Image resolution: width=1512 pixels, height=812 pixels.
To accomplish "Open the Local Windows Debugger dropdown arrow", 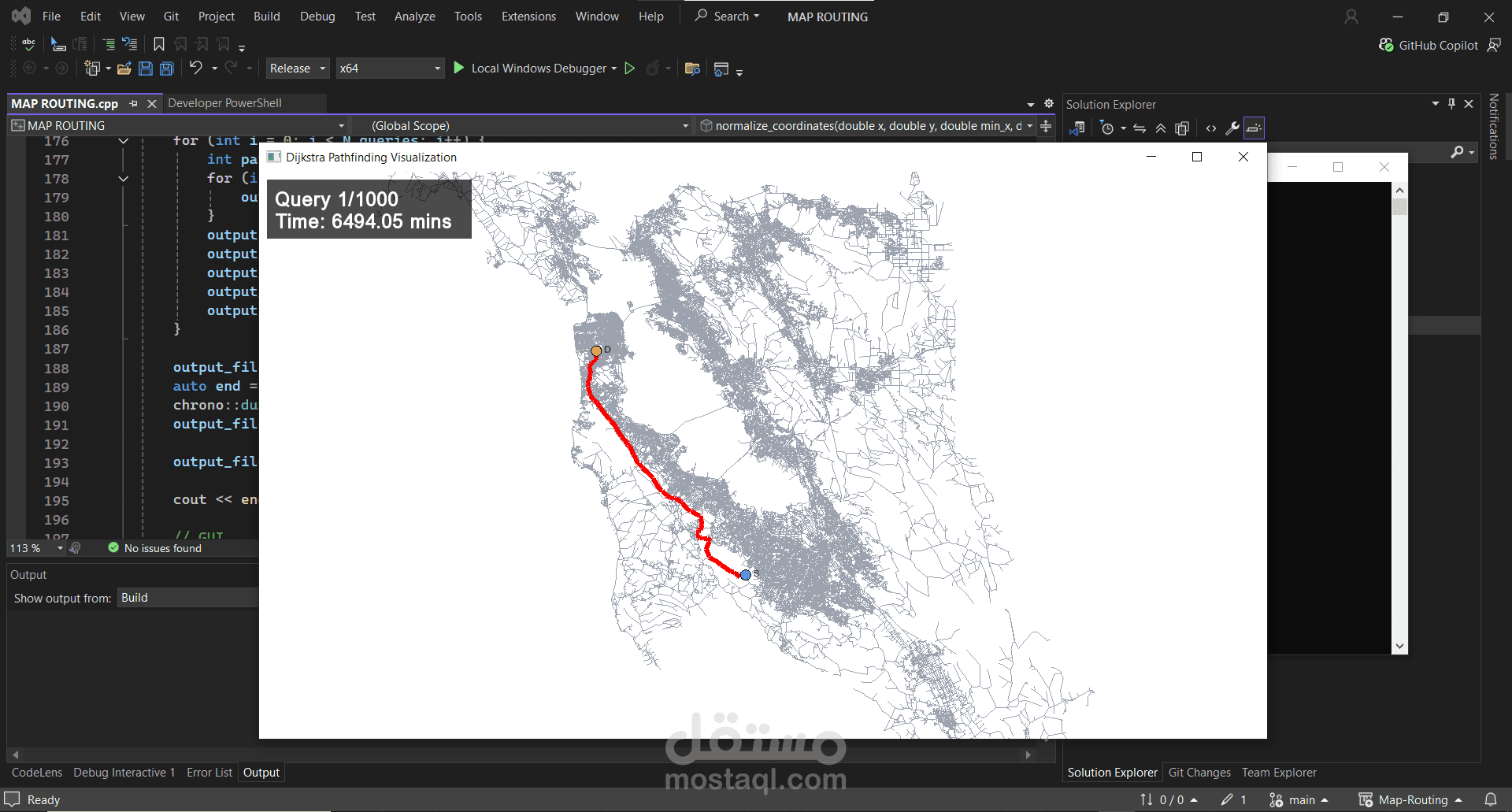I will click(614, 69).
